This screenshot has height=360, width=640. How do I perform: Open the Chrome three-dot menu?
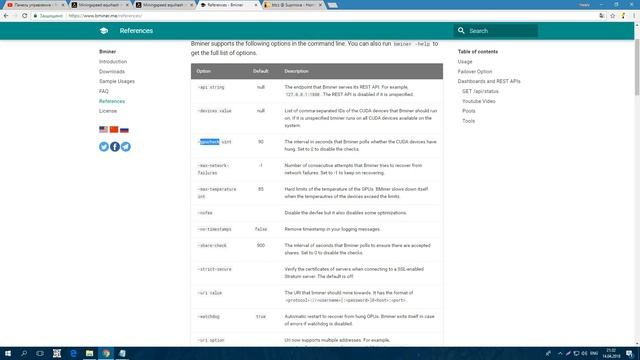pyautogui.click(x=634, y=16)
